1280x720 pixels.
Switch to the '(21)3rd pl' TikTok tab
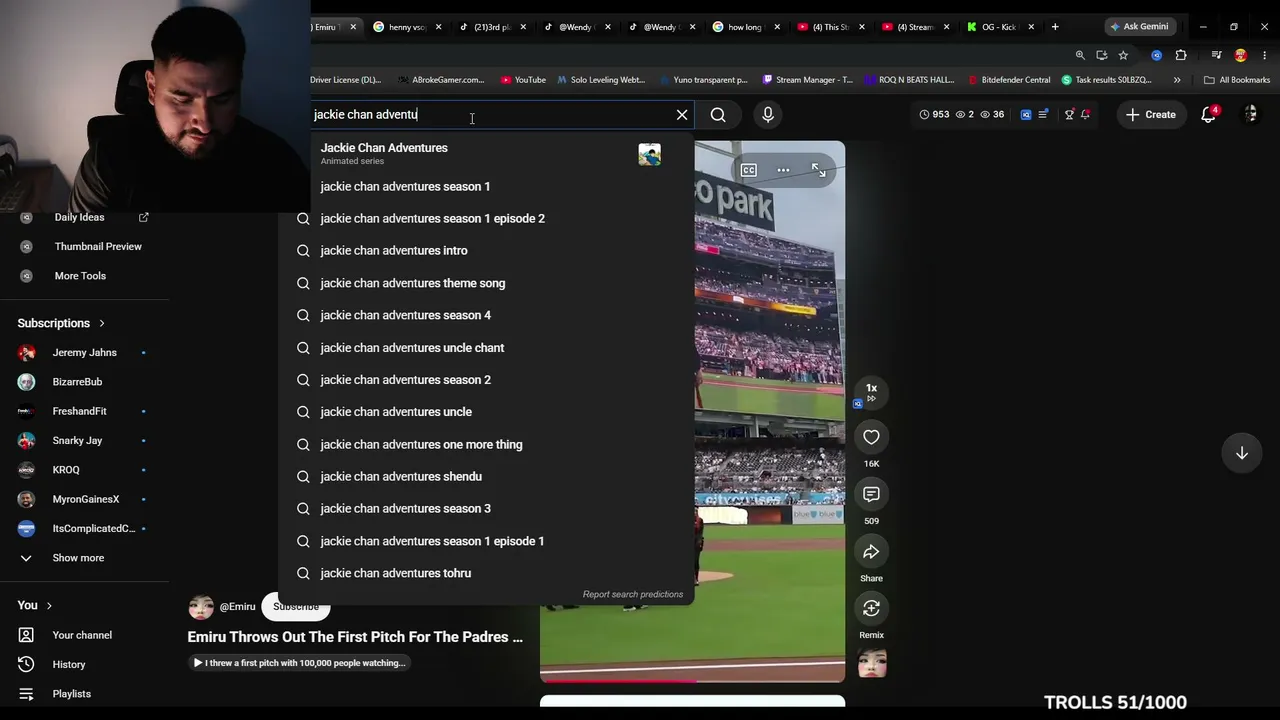(x=492, y=27)
